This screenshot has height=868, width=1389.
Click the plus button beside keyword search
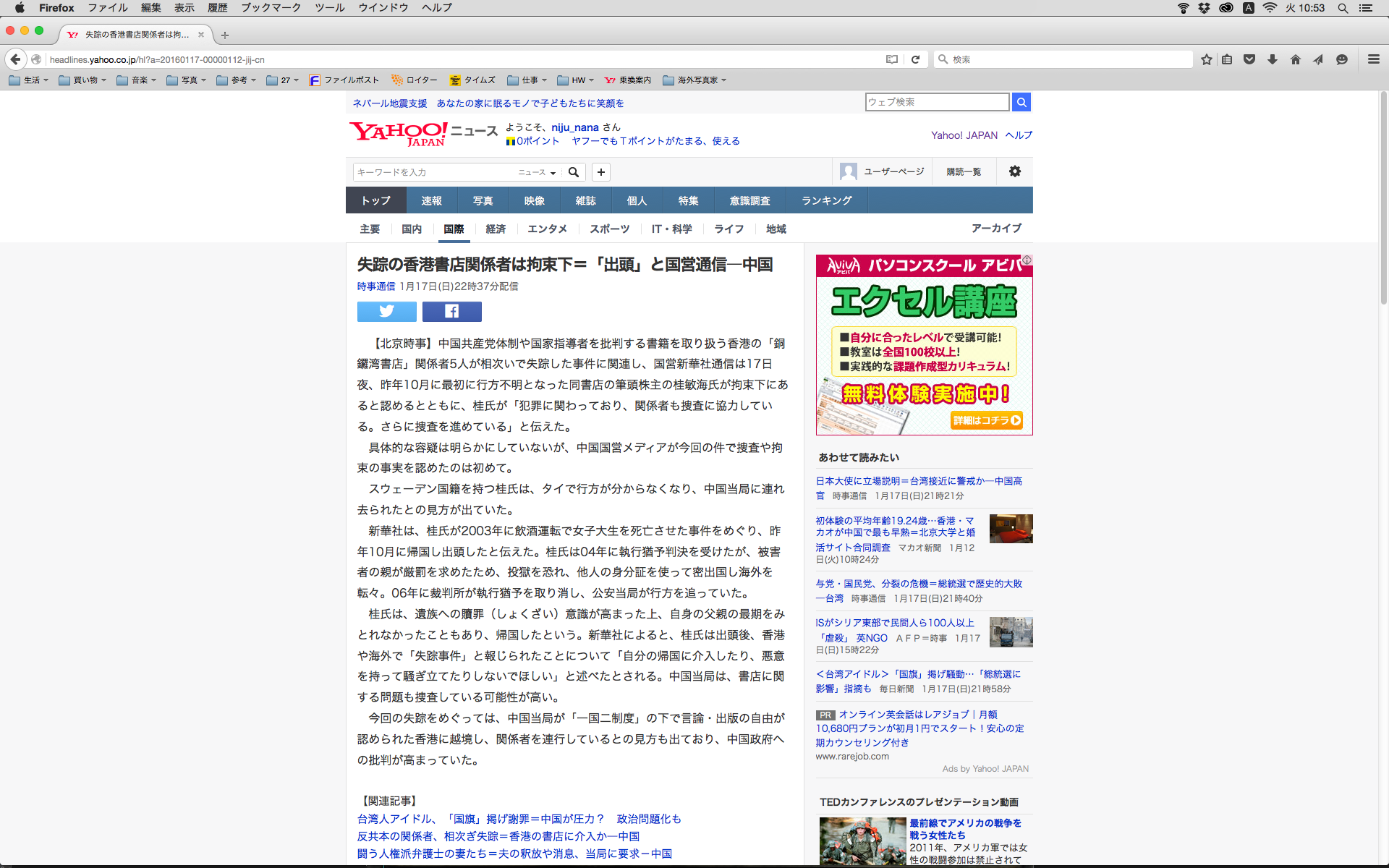(600, 172)
